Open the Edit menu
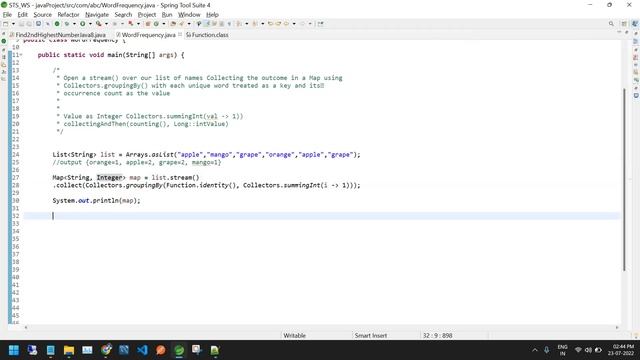Viewport: 640px width, 360px height. 22,14
